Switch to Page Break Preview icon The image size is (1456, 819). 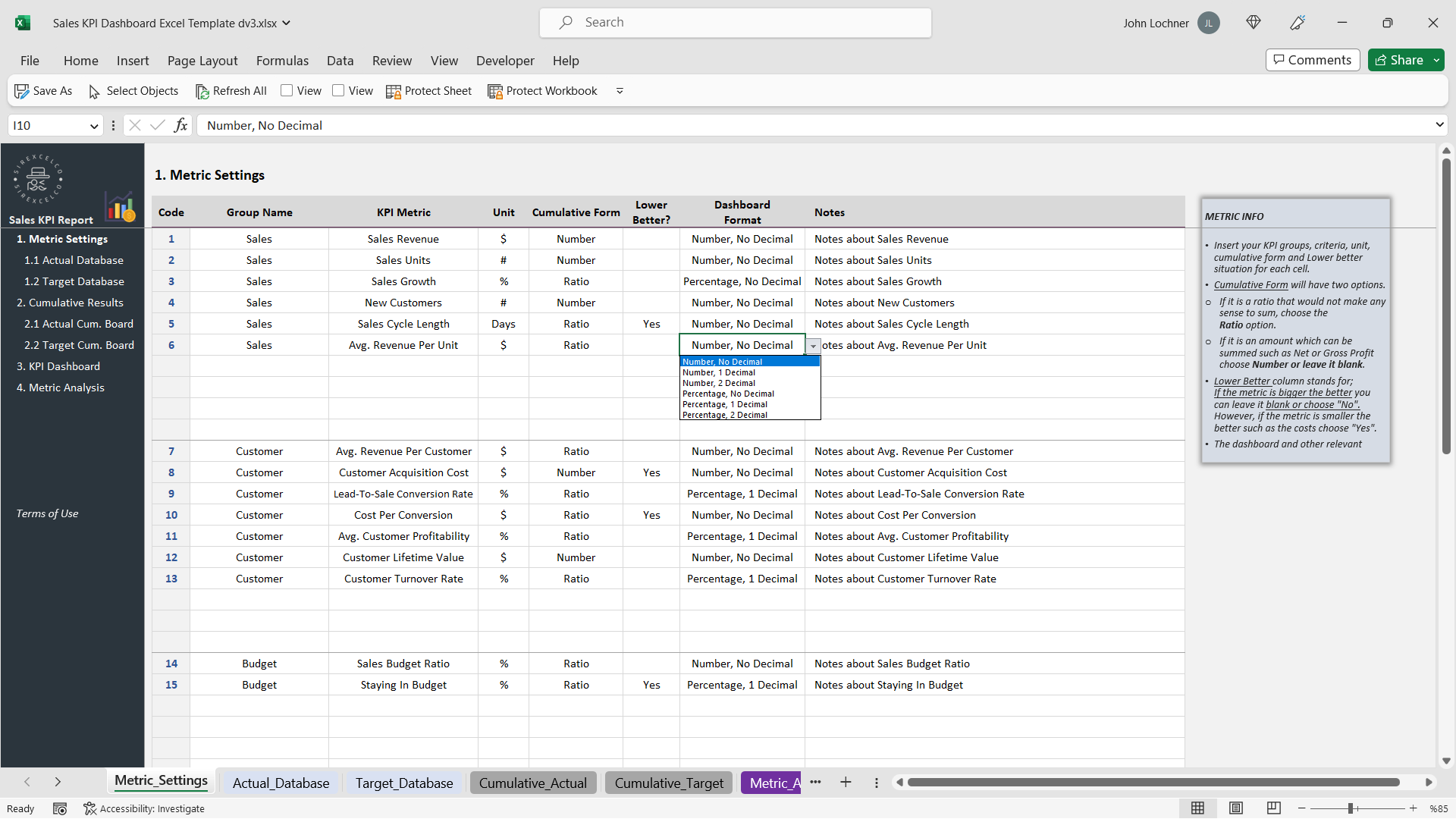(x=1274, y=808)
